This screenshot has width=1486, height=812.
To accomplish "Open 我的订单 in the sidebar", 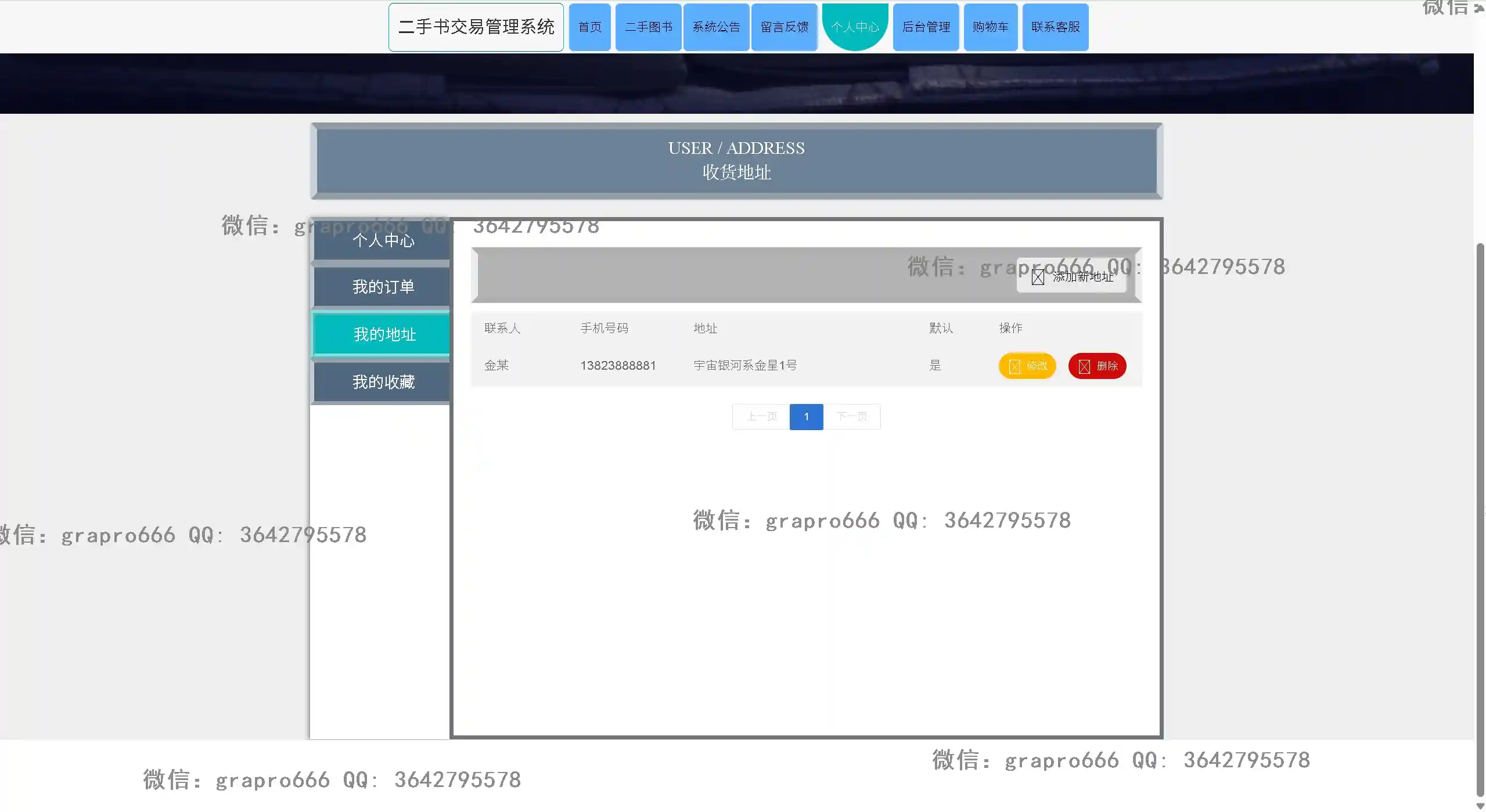I will tap(383, 287).
